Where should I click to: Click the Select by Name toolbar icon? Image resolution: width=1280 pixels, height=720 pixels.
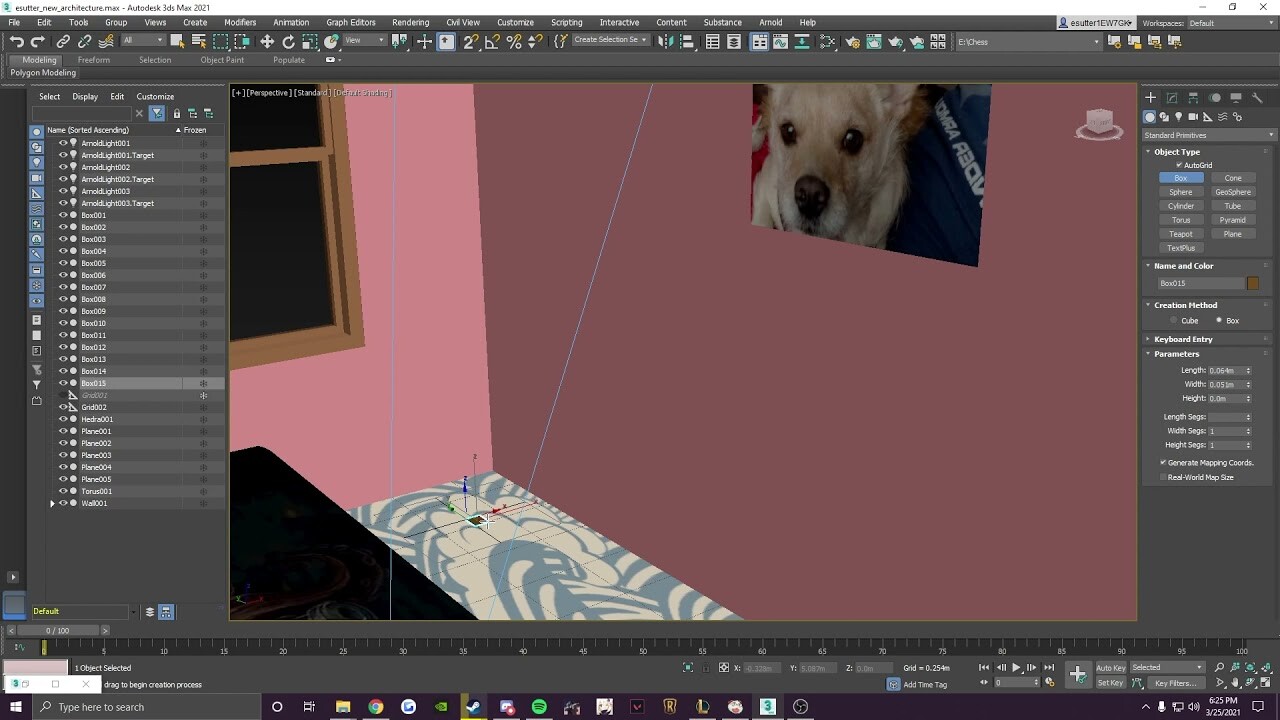(197, 41)
